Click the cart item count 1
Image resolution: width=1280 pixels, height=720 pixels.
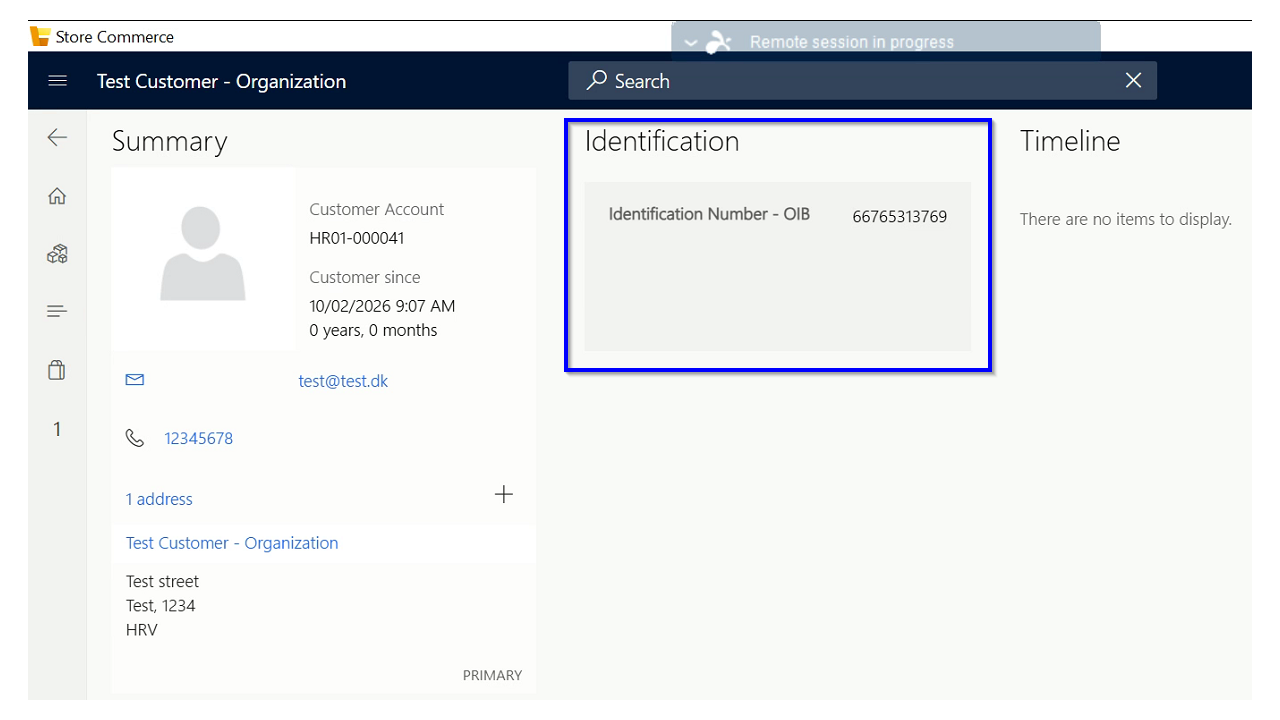click(x=57, y=429)
